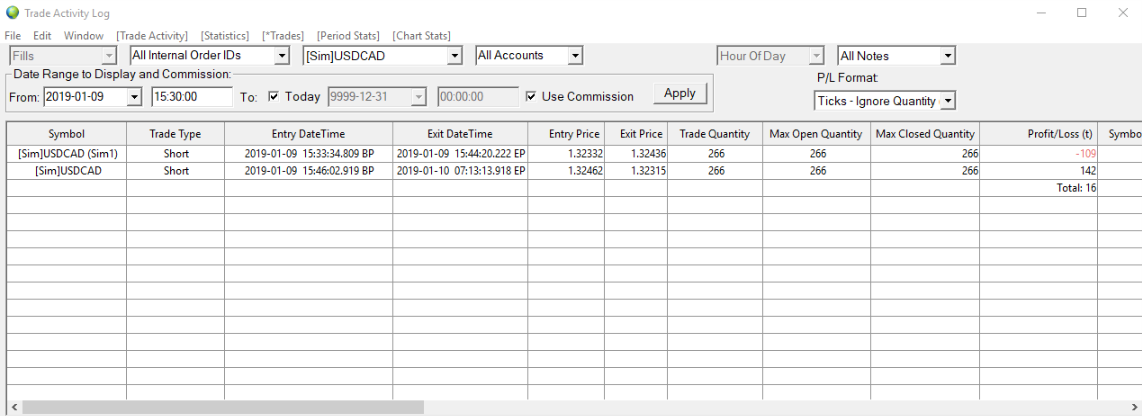Expand the All Internal Order IDs dropdown

[x=282, y=55]
